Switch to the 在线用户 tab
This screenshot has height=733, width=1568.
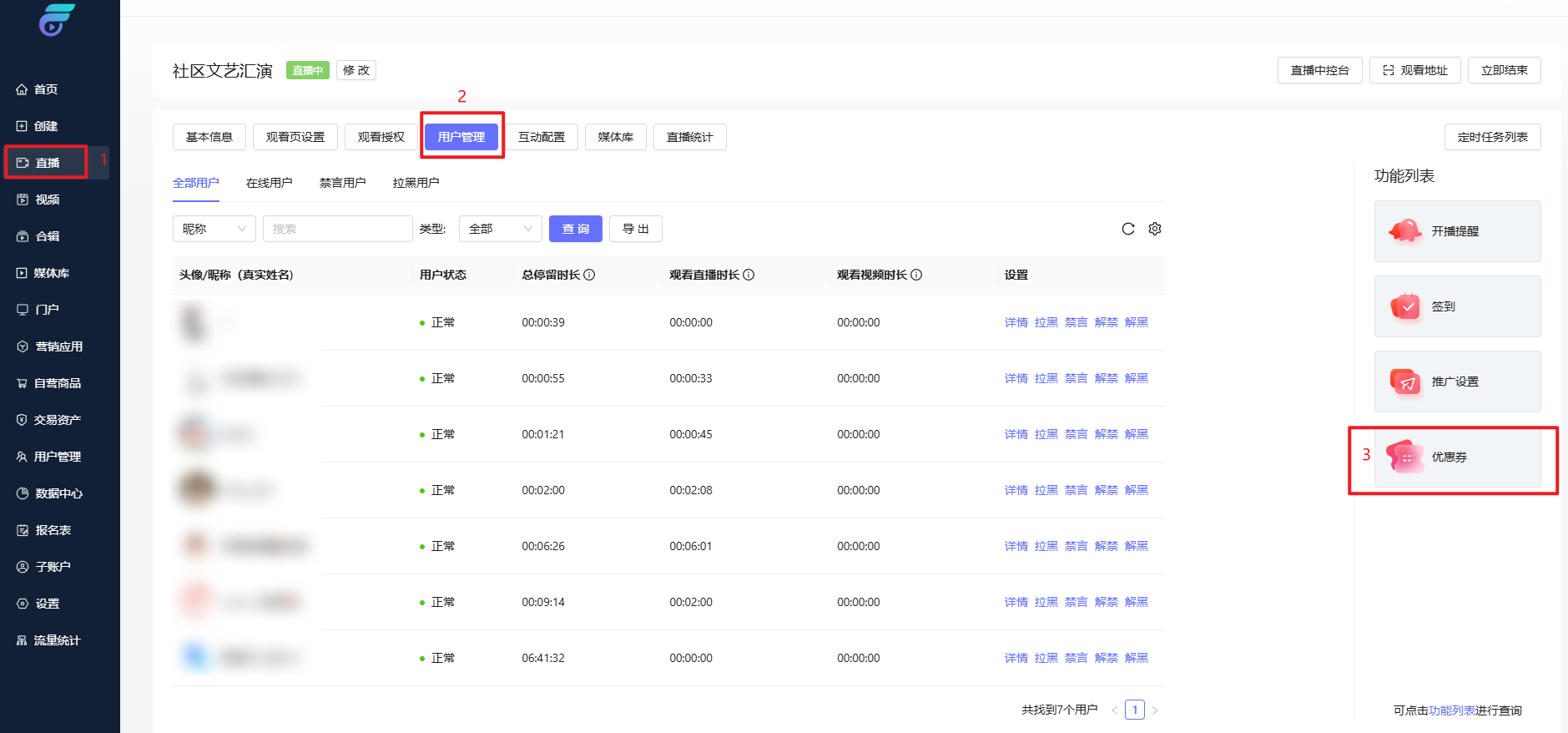point(269,183)
